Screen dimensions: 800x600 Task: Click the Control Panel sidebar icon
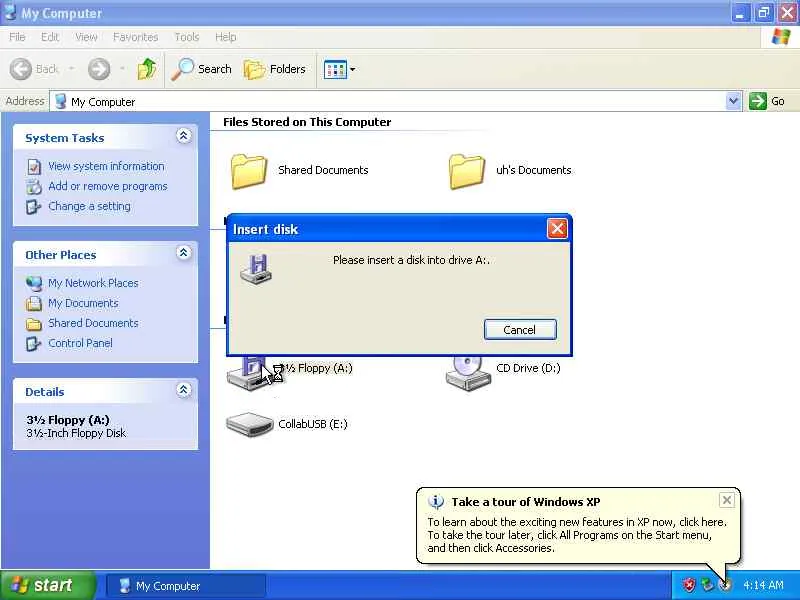(34, 344)
